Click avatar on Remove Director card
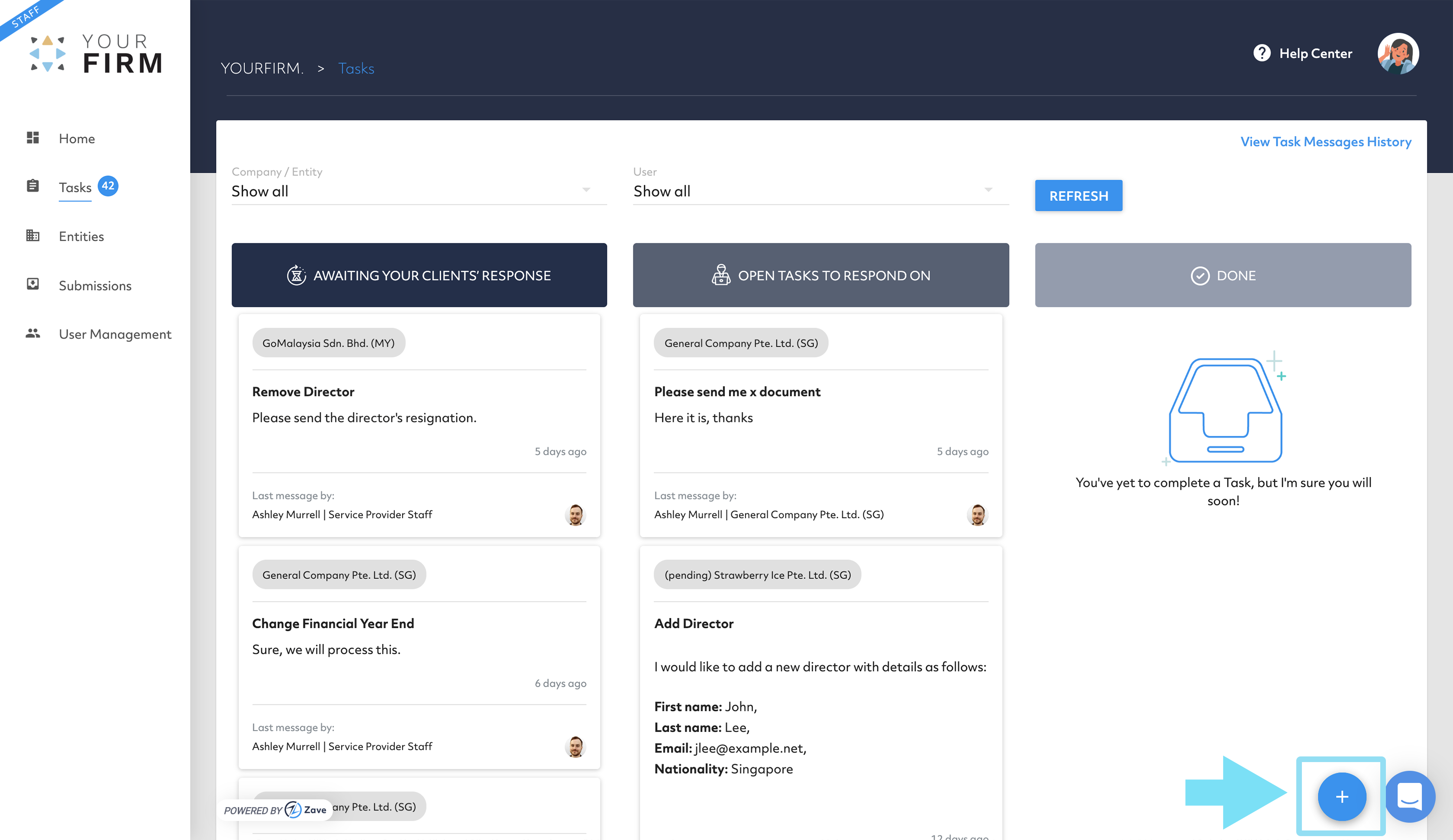Screen dimensions: 1453x840 point(575,514)
